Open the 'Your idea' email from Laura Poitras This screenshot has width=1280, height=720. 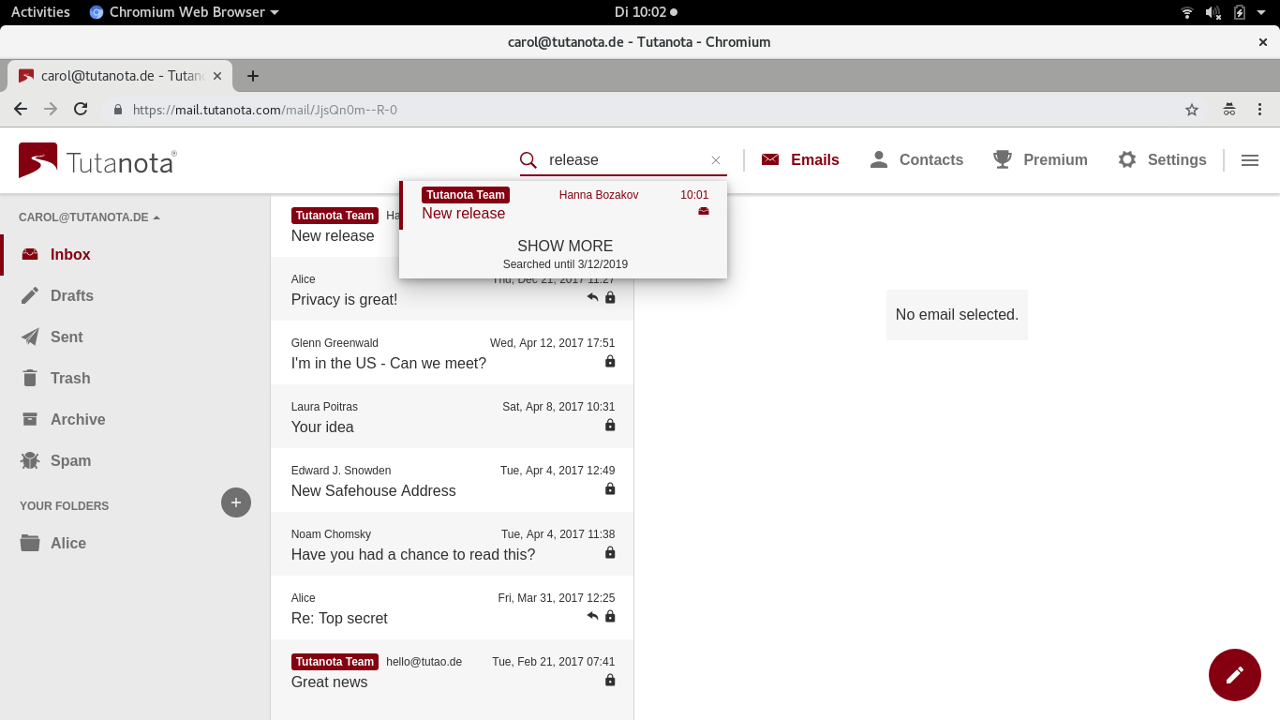pyautogui.click(x=452, y=417)
